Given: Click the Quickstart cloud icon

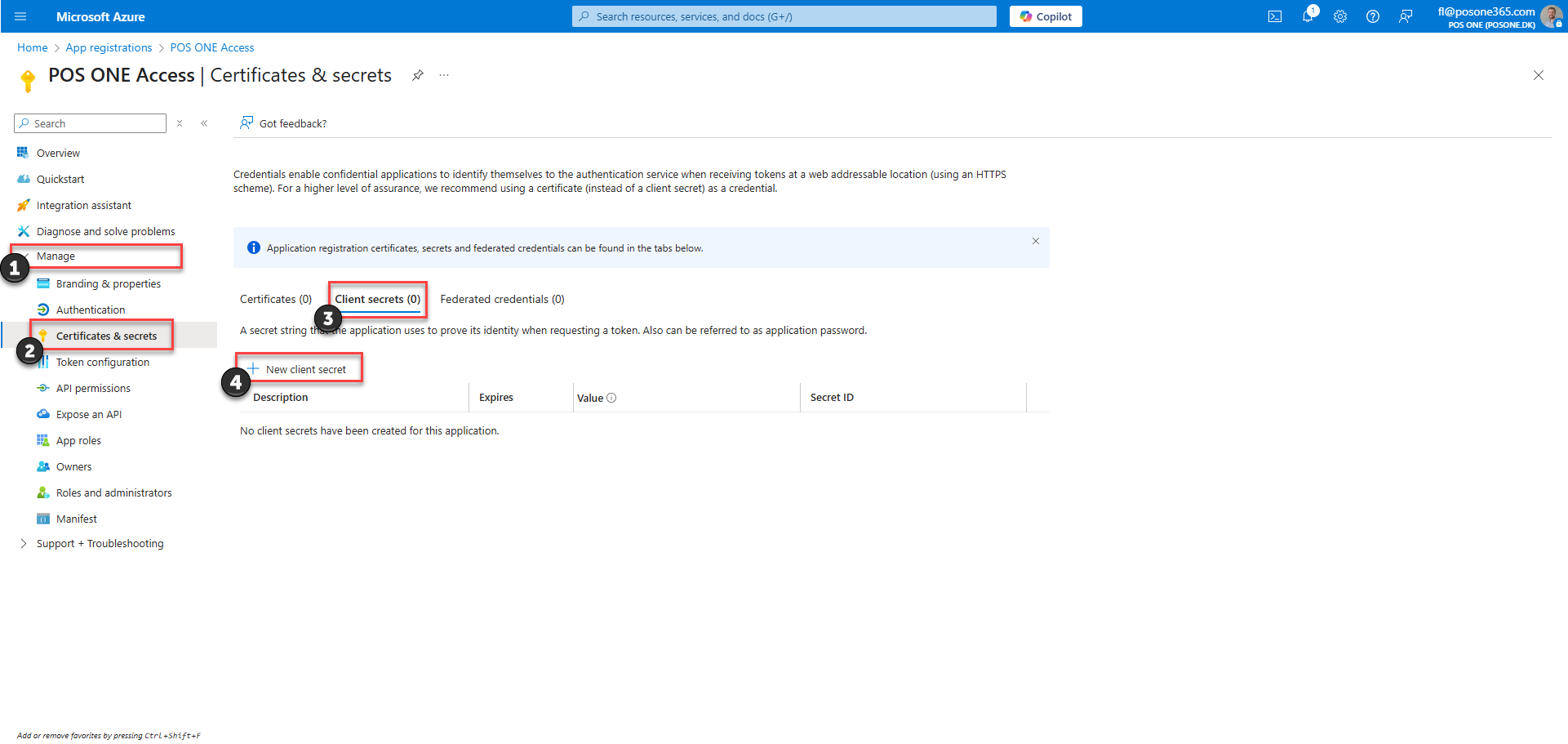Looking at the screenshot, I should (23, 179).
